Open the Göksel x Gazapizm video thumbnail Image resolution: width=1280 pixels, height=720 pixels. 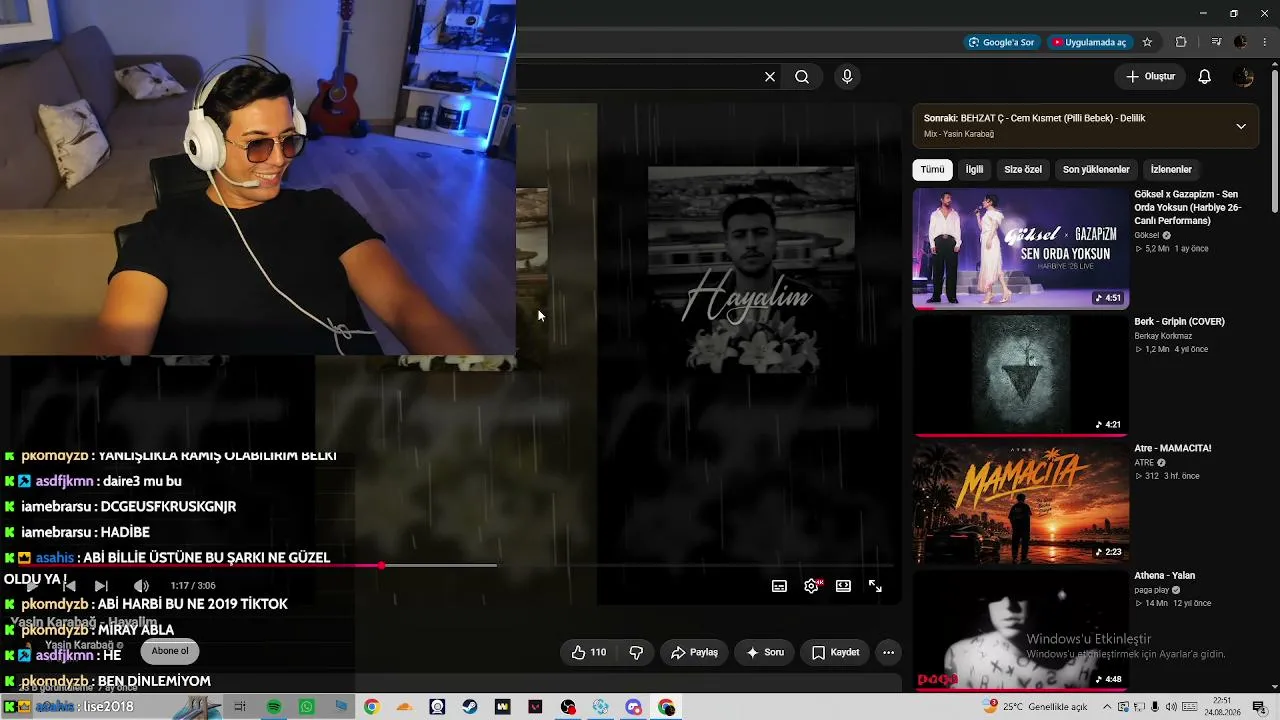(x=1020, y=248)
